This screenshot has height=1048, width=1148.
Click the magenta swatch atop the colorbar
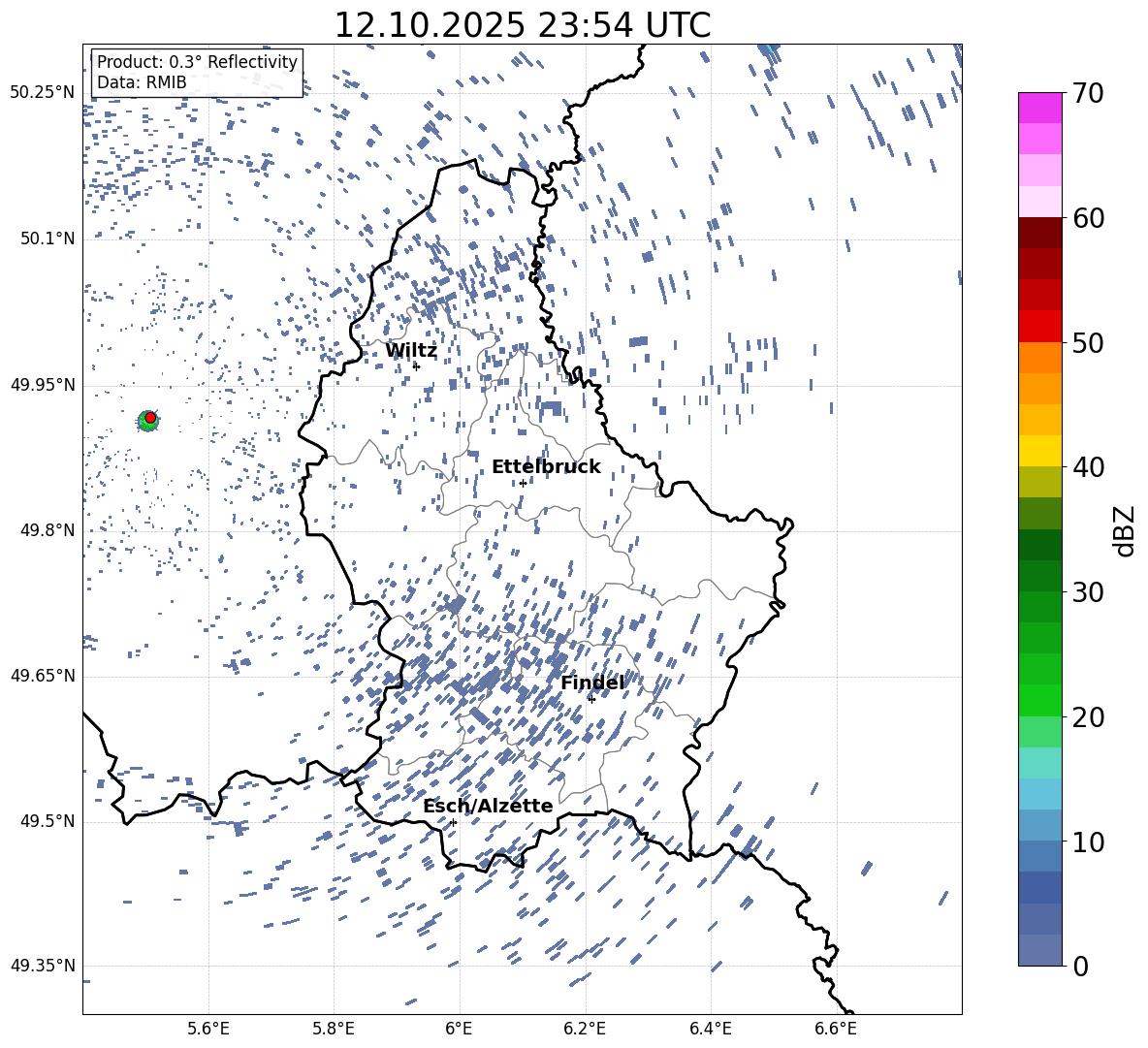click(1040, 108)
